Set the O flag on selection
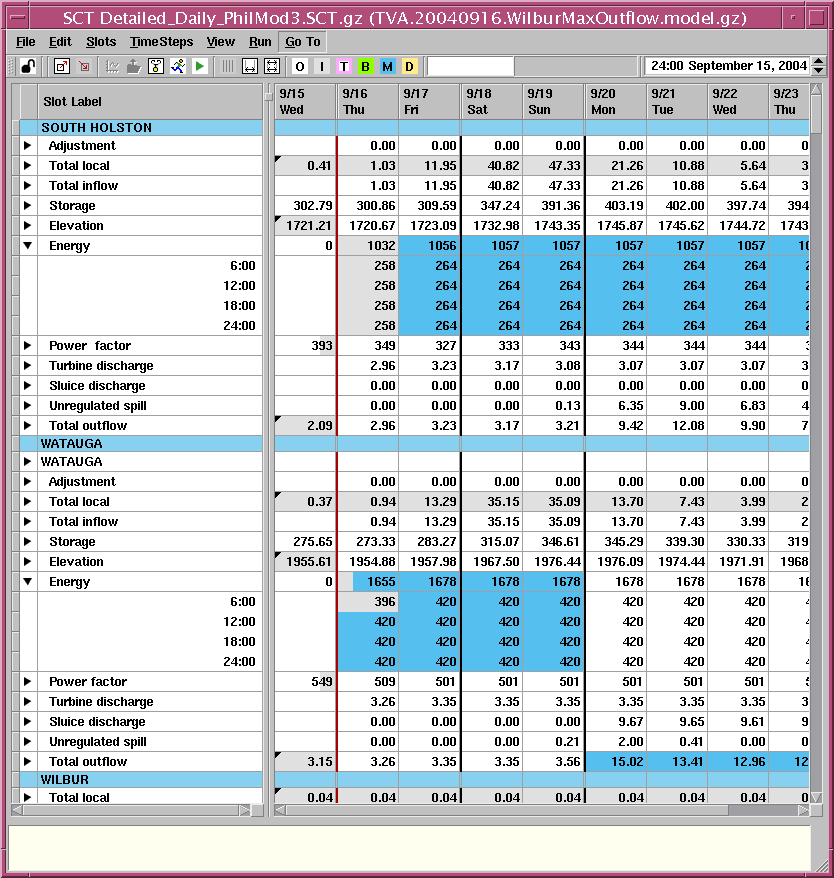The height and width of the screenshot is (878, 834). [300, 67]
